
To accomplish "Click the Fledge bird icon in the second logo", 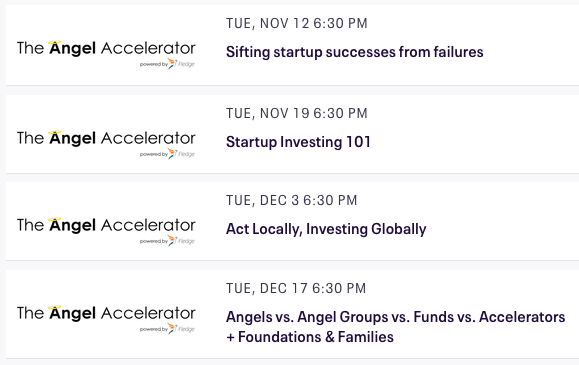I will point(172,154).
